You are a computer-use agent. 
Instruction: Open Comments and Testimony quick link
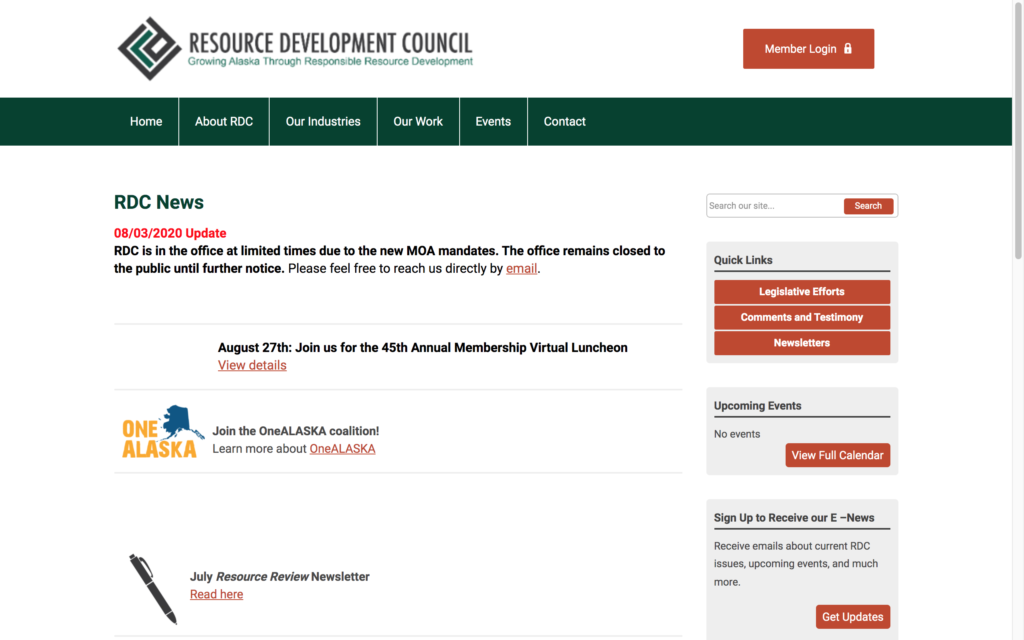tap(802, 317)
